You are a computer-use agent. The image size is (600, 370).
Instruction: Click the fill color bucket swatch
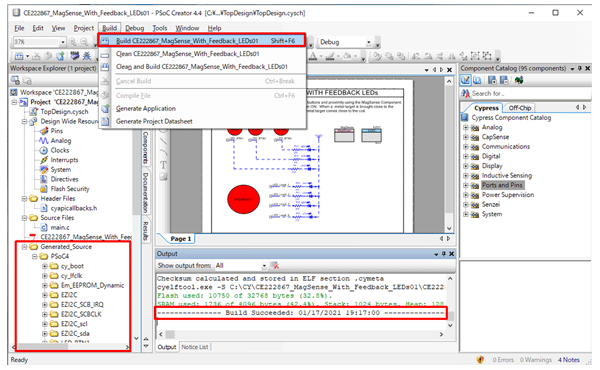[347, 56]
